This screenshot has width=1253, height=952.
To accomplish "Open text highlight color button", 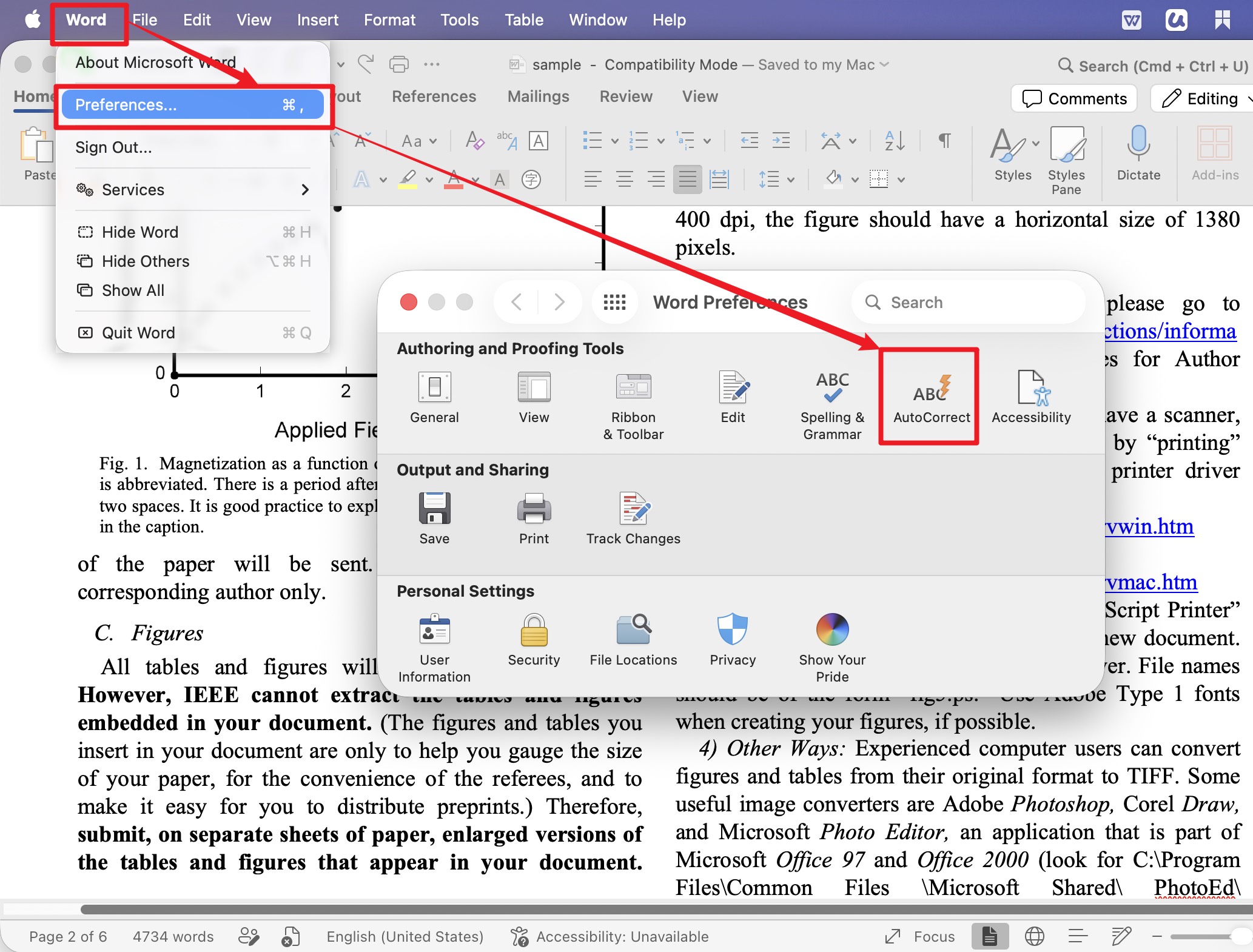I will point(408,179).
